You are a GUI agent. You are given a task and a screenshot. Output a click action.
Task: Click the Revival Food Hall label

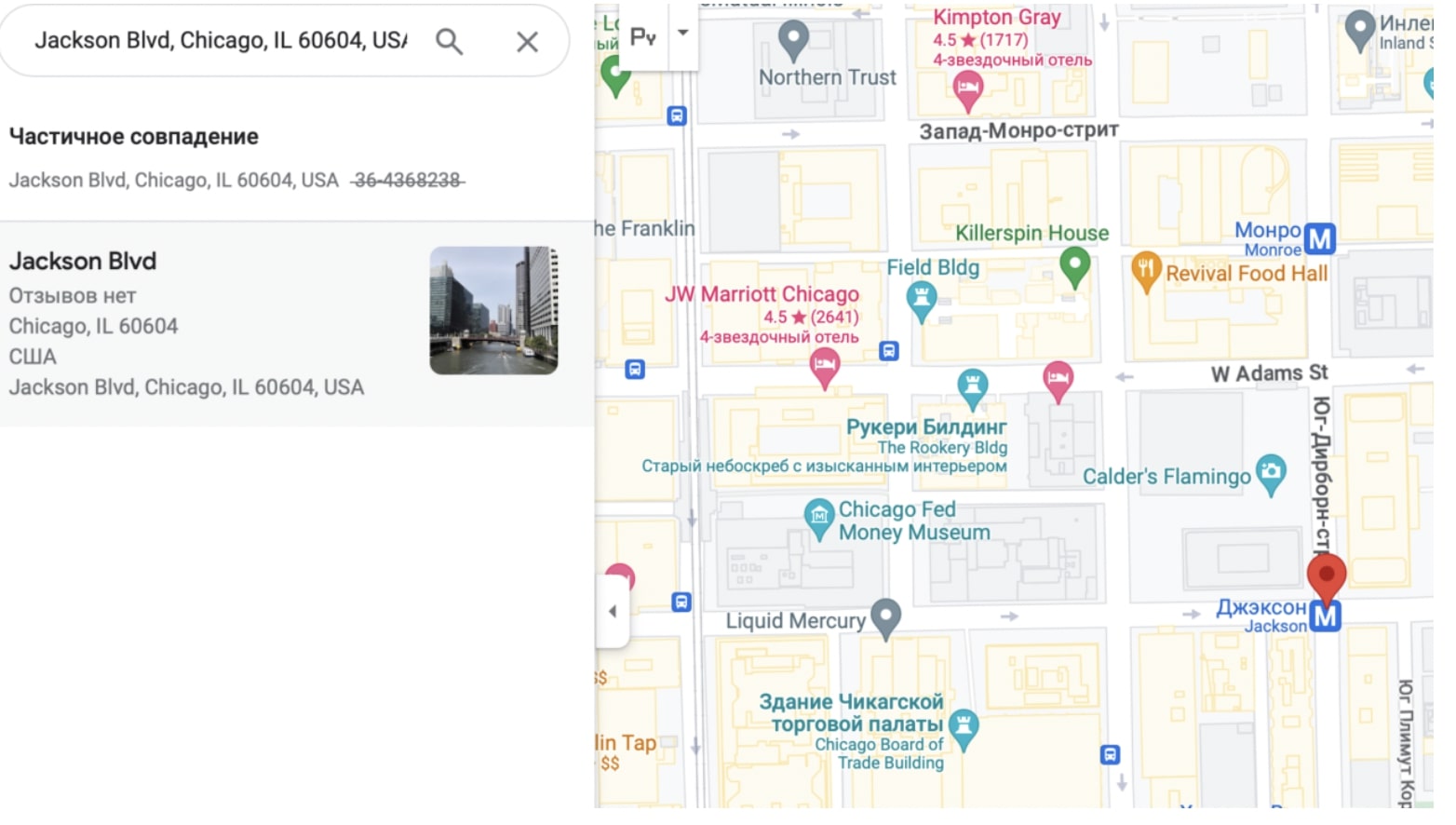(x=1247, y=274)
